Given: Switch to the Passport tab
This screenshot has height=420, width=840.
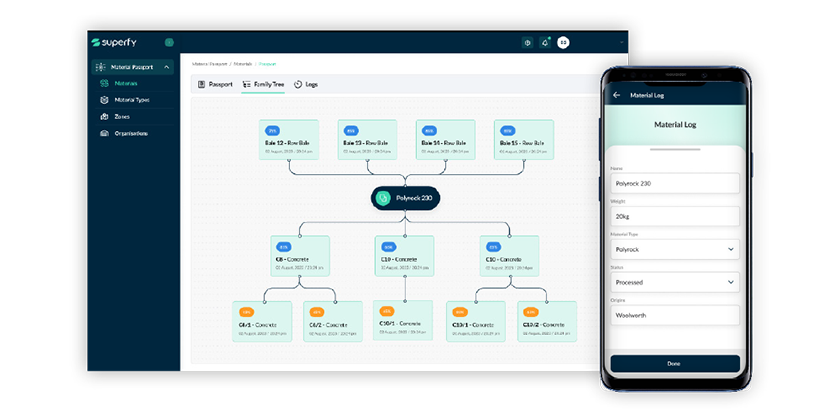Looking at the screenshot, I should (x=215, y=84).
